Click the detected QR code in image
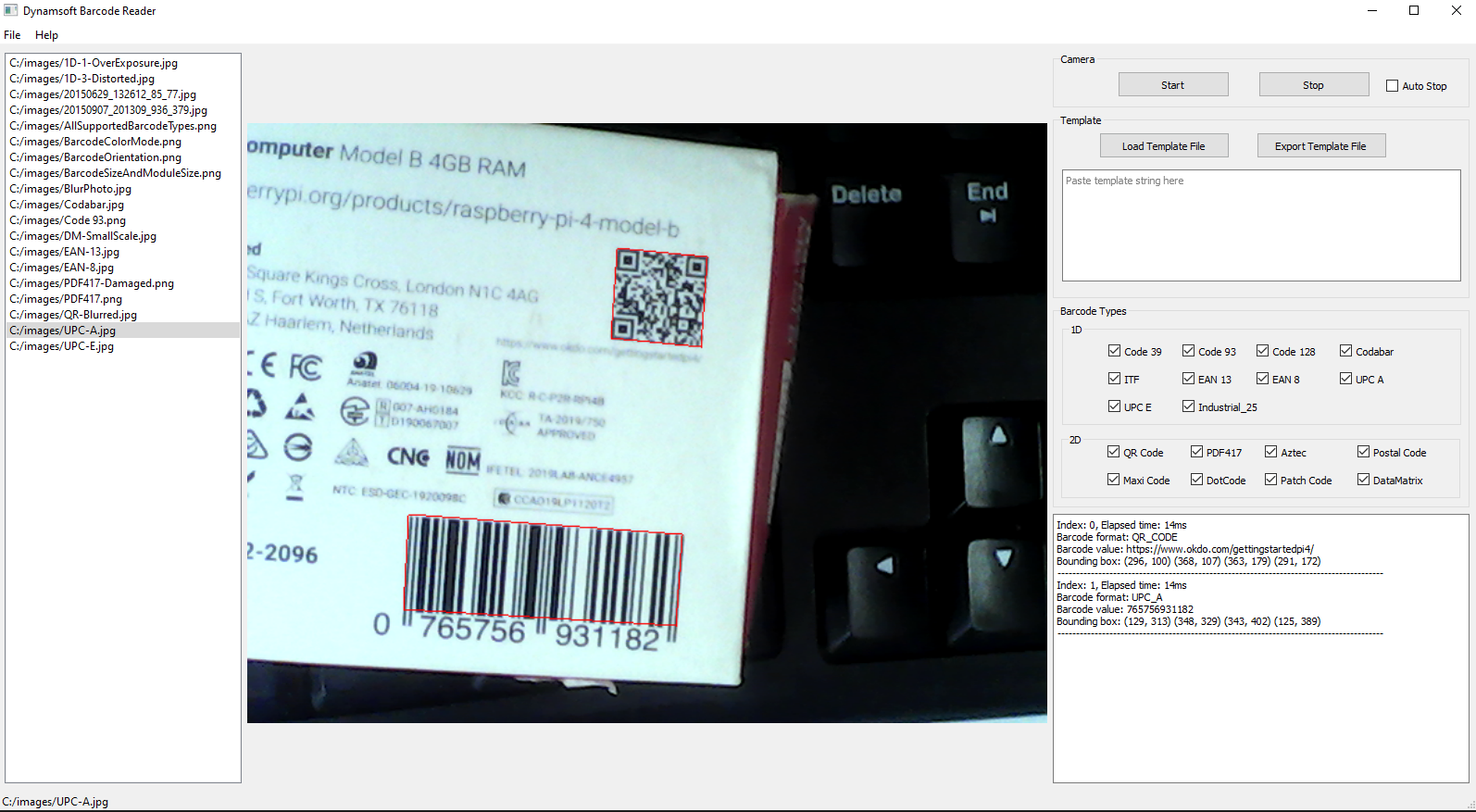This screenshot has height=812, width=1476. tap(659, 297)
